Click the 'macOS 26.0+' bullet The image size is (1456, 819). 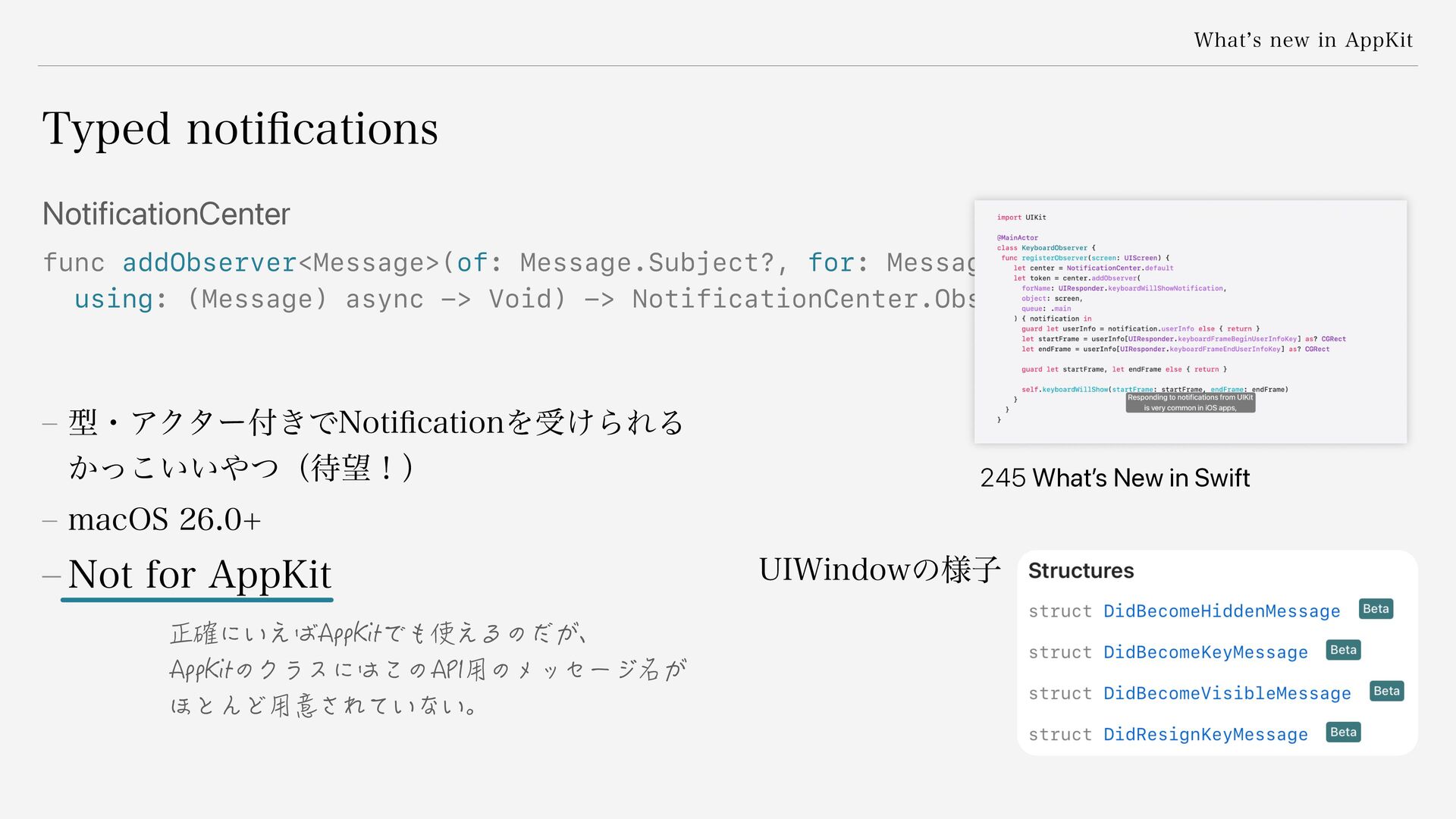(165, 519)
